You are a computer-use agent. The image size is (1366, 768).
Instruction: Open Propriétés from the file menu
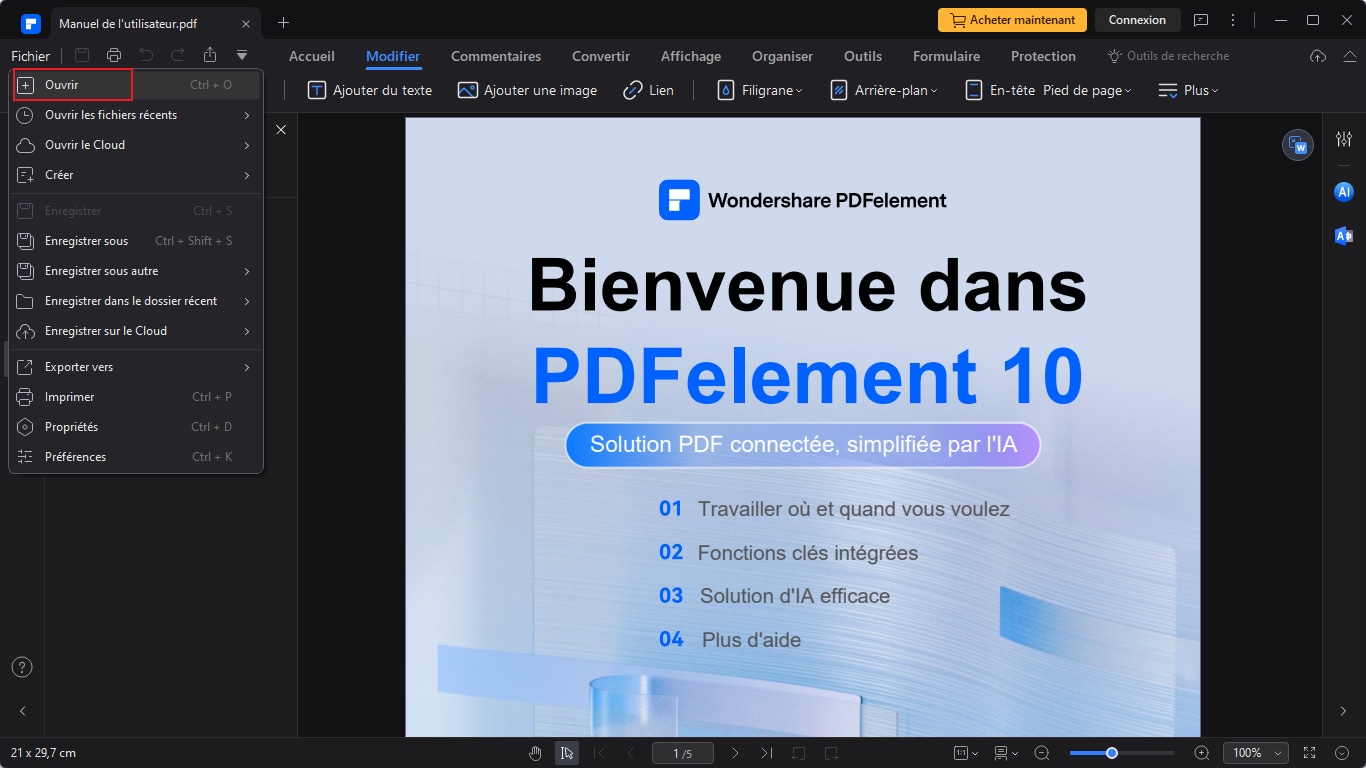point(136,427)
